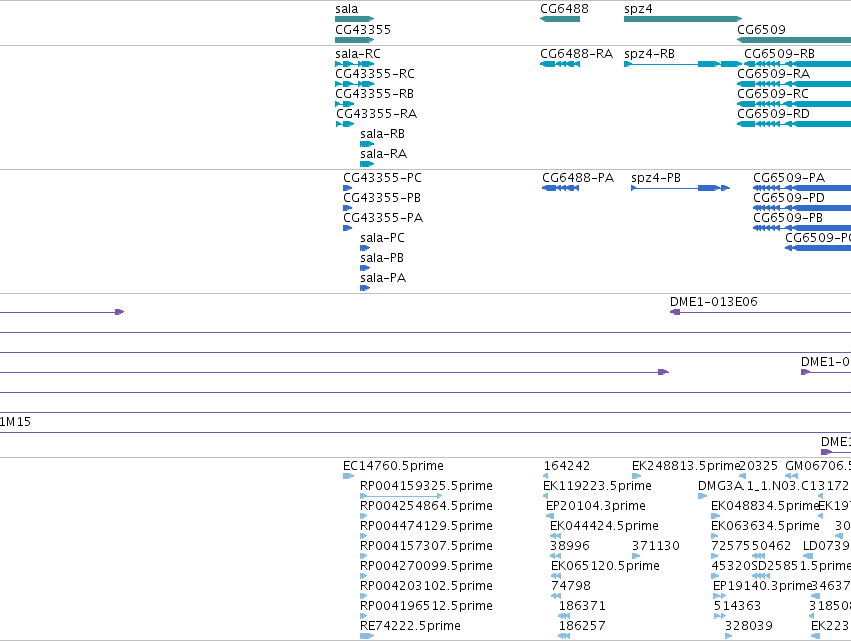Select the spz4-PB protein feature
851x641 pixels.
[x=681, y=188]
